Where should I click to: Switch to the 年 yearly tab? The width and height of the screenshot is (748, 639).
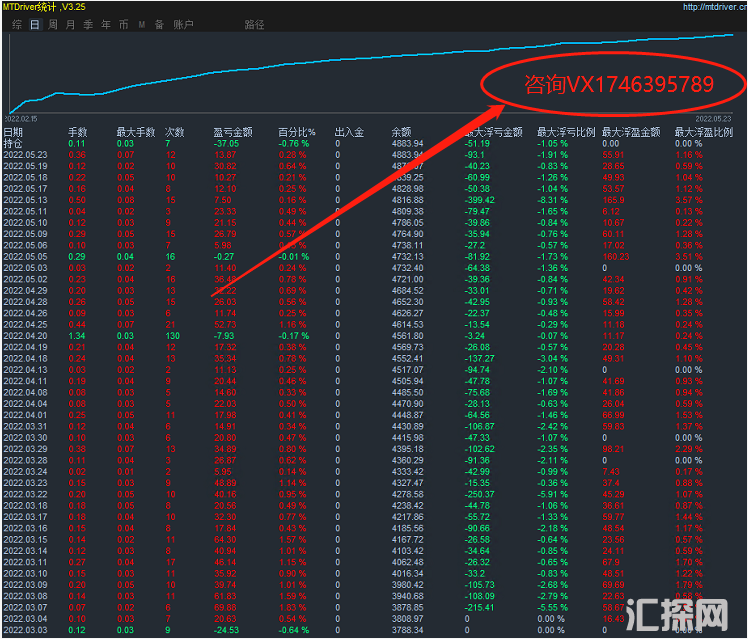point(106,23)
